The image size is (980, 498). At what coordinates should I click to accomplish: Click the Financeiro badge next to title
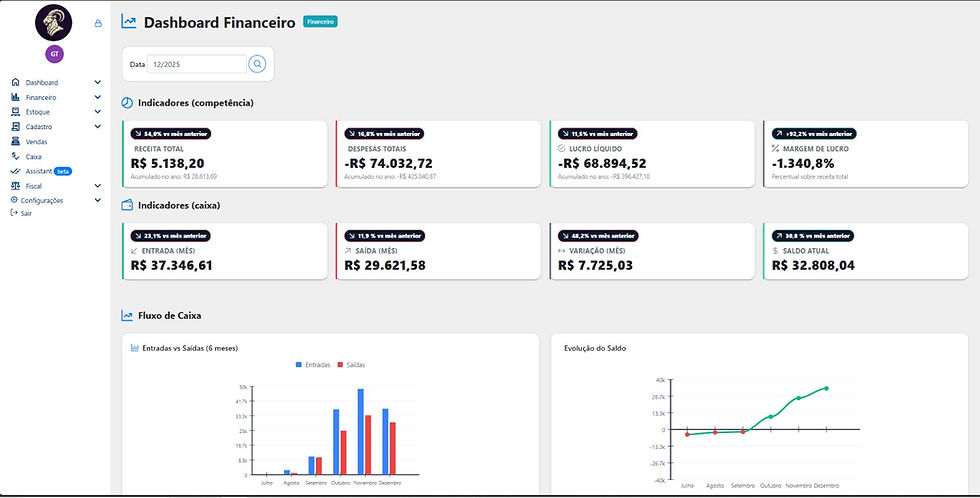click(x=320, y=21)
